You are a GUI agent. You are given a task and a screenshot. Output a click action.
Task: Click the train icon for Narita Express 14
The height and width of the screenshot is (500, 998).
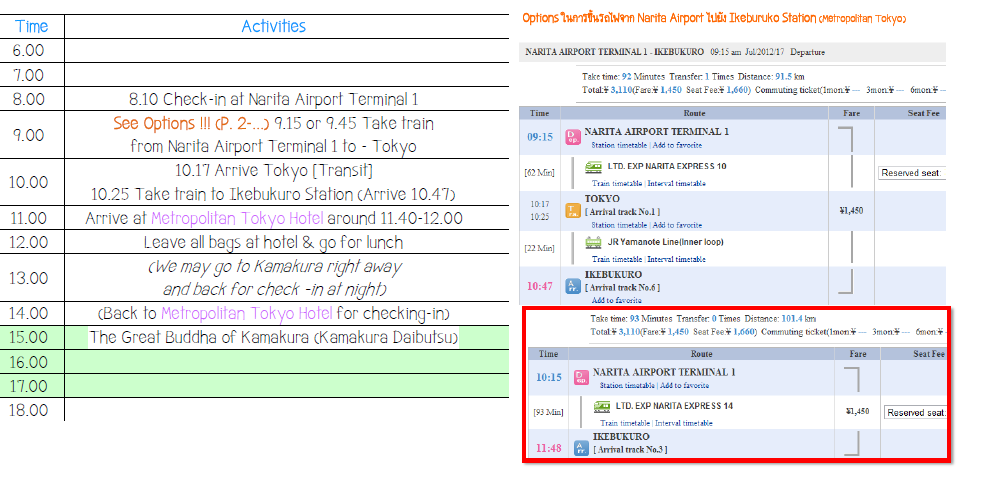(x=601, y=406)
